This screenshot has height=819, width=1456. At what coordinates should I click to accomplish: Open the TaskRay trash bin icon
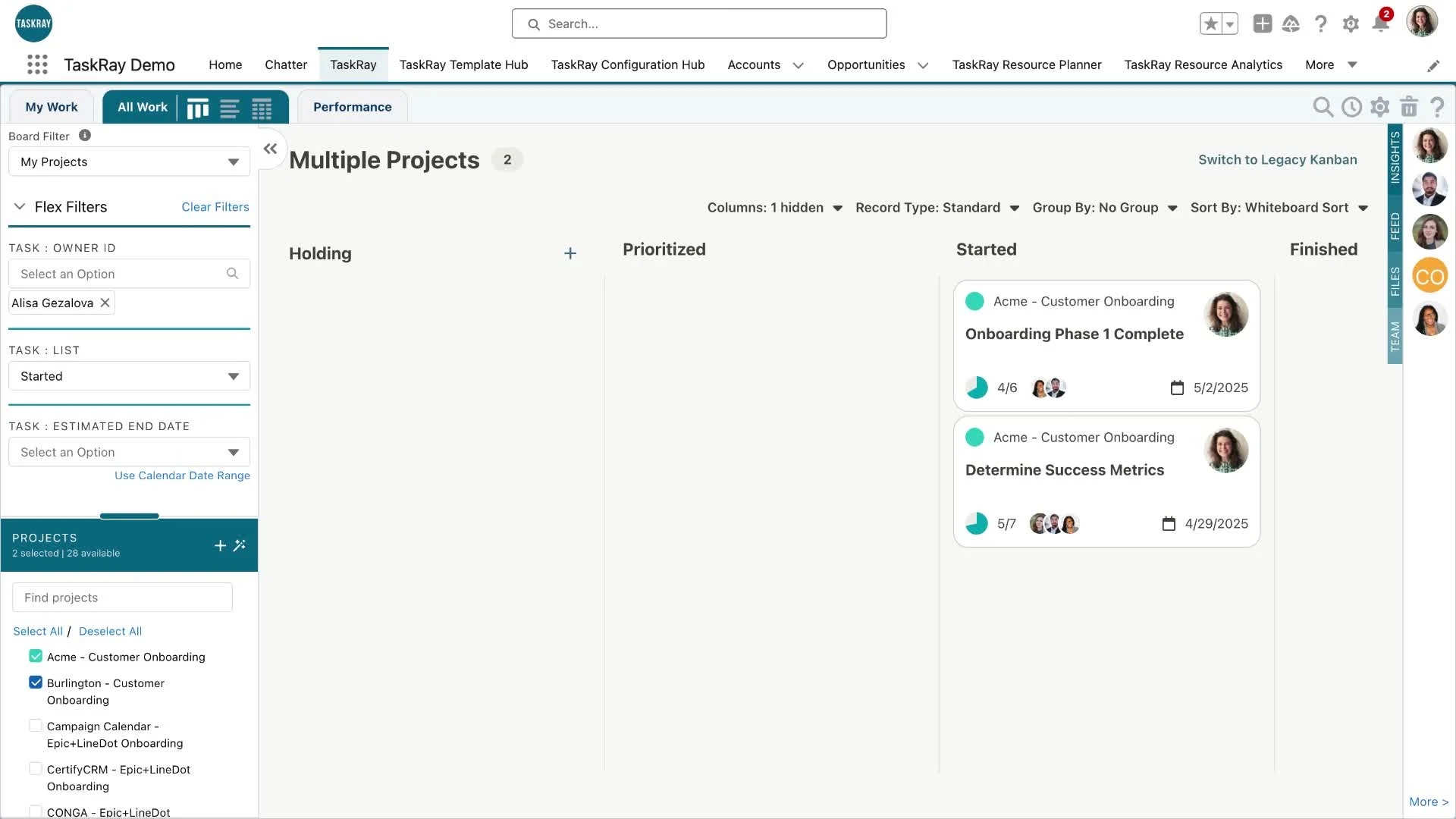[x=1409, y=107]
